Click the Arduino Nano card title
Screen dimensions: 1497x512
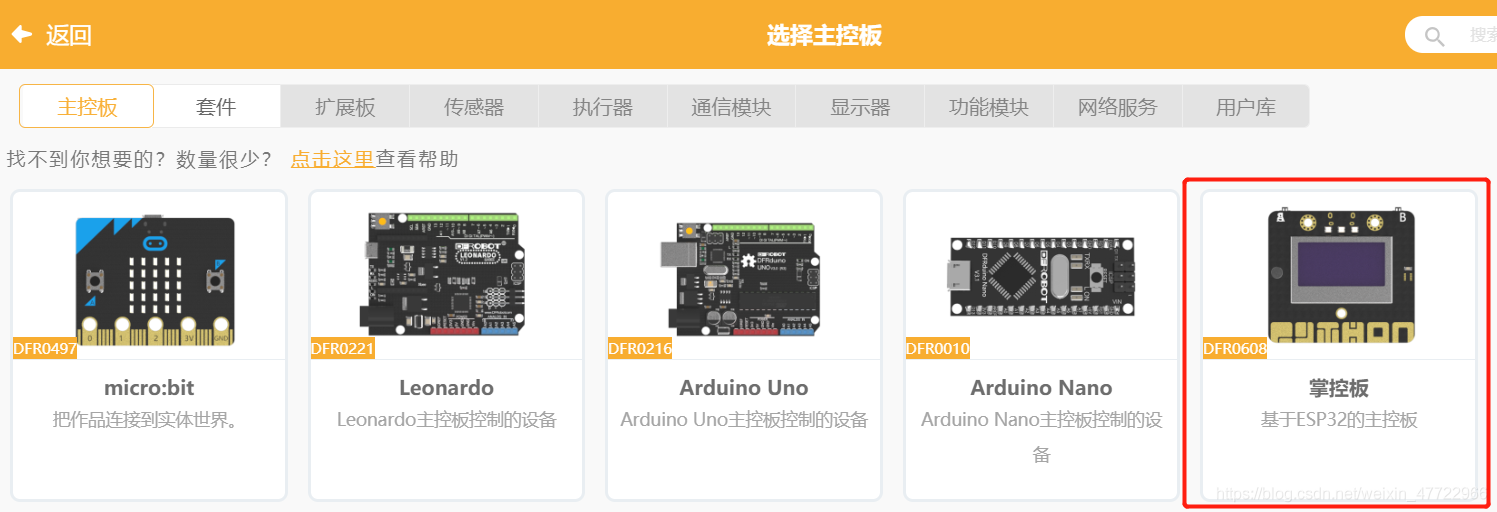(1041, 388)
